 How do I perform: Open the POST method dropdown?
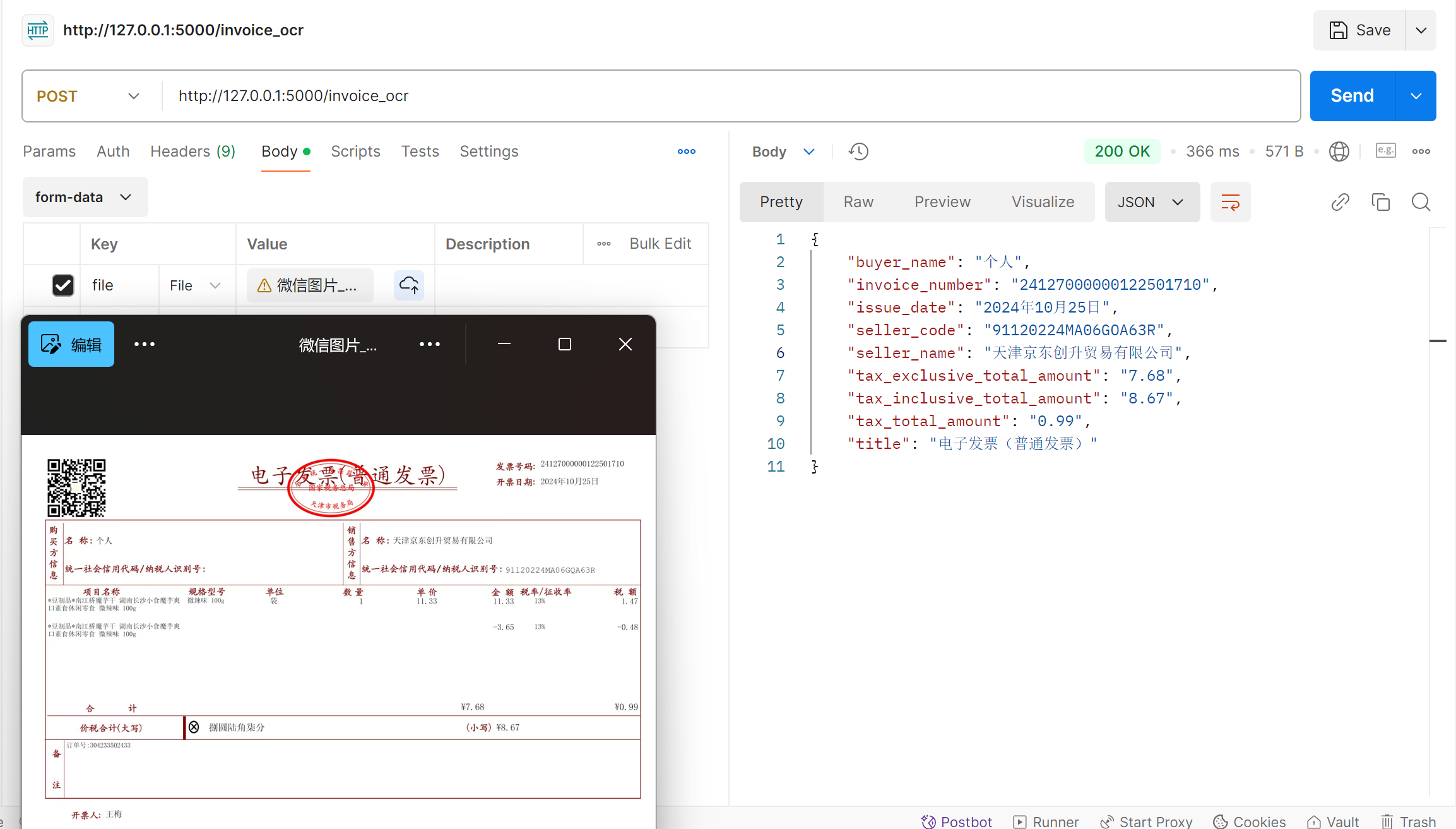coord(88,96)
